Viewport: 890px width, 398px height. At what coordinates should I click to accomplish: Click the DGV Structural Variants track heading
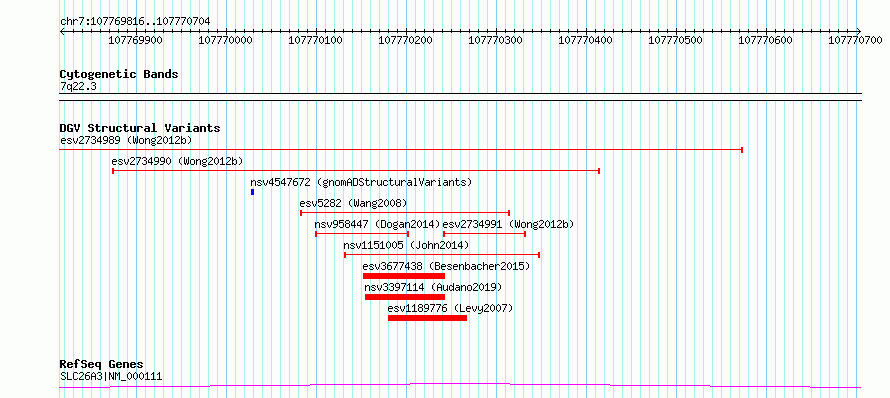[x=140, y=128]
